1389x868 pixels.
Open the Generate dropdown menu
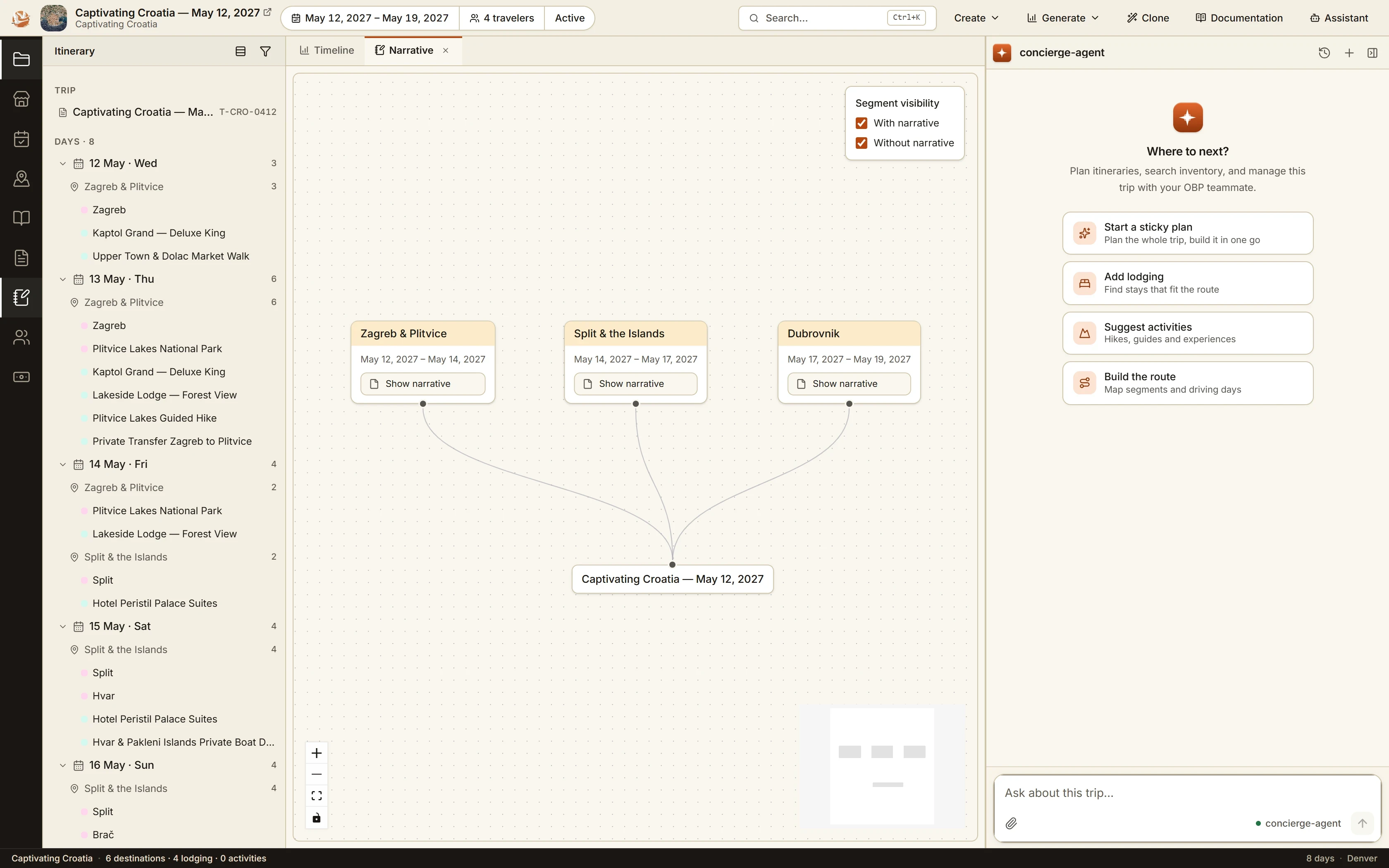point(1062,18)
